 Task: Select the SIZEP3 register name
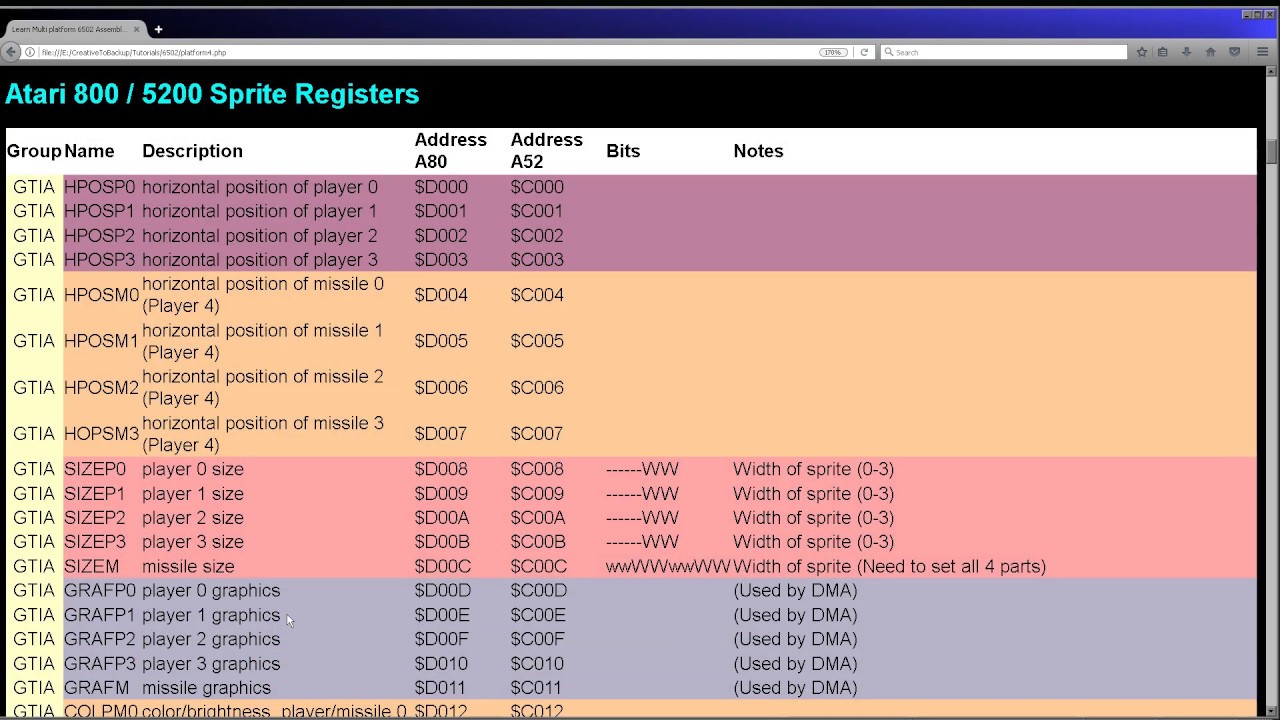click(x=95, y=542)
